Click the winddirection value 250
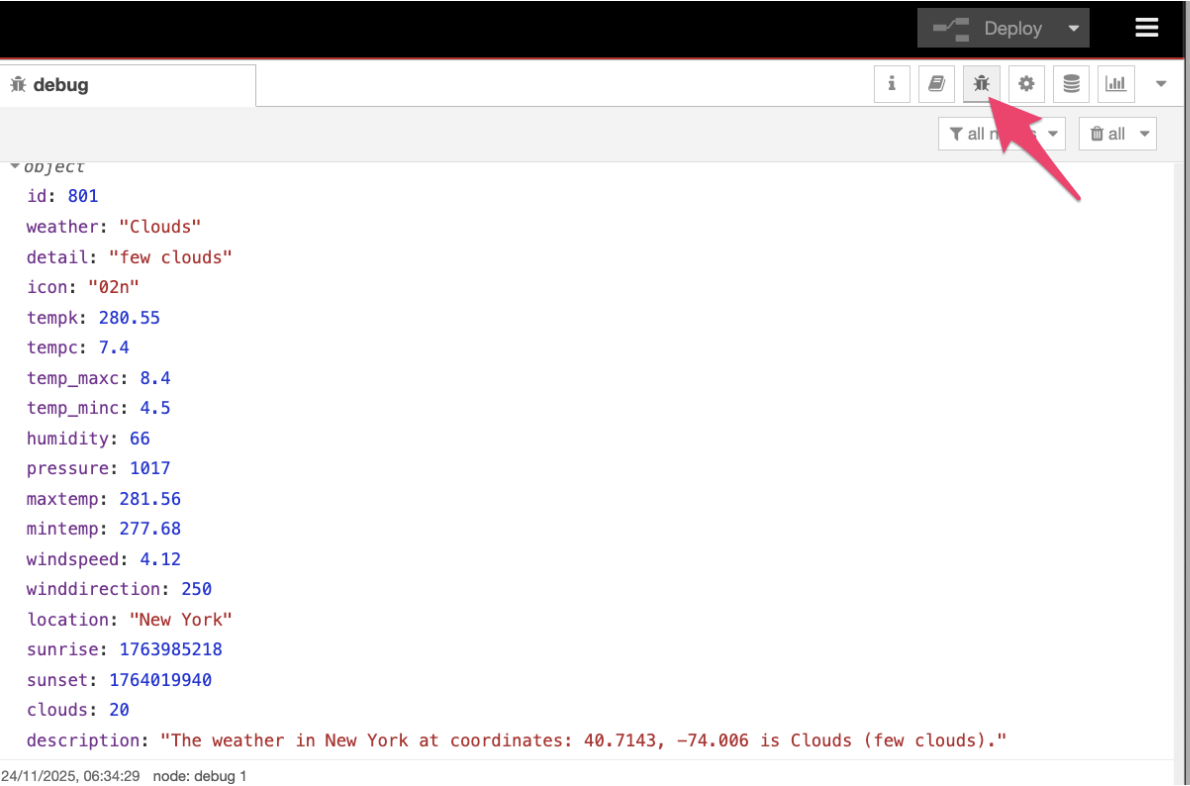Viewport: 1190px width, 786px height. (196, 589)
